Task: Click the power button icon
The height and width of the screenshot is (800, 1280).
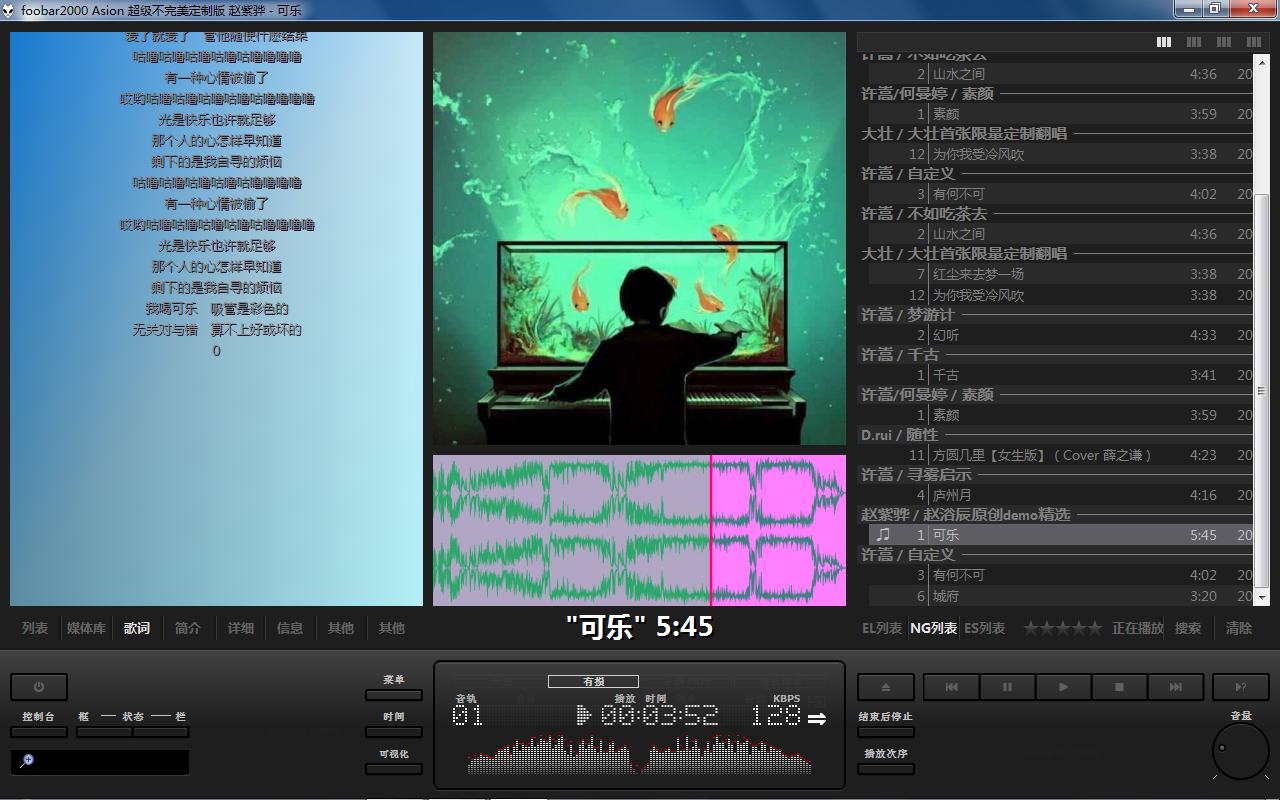Action: [x=39, y=687]
